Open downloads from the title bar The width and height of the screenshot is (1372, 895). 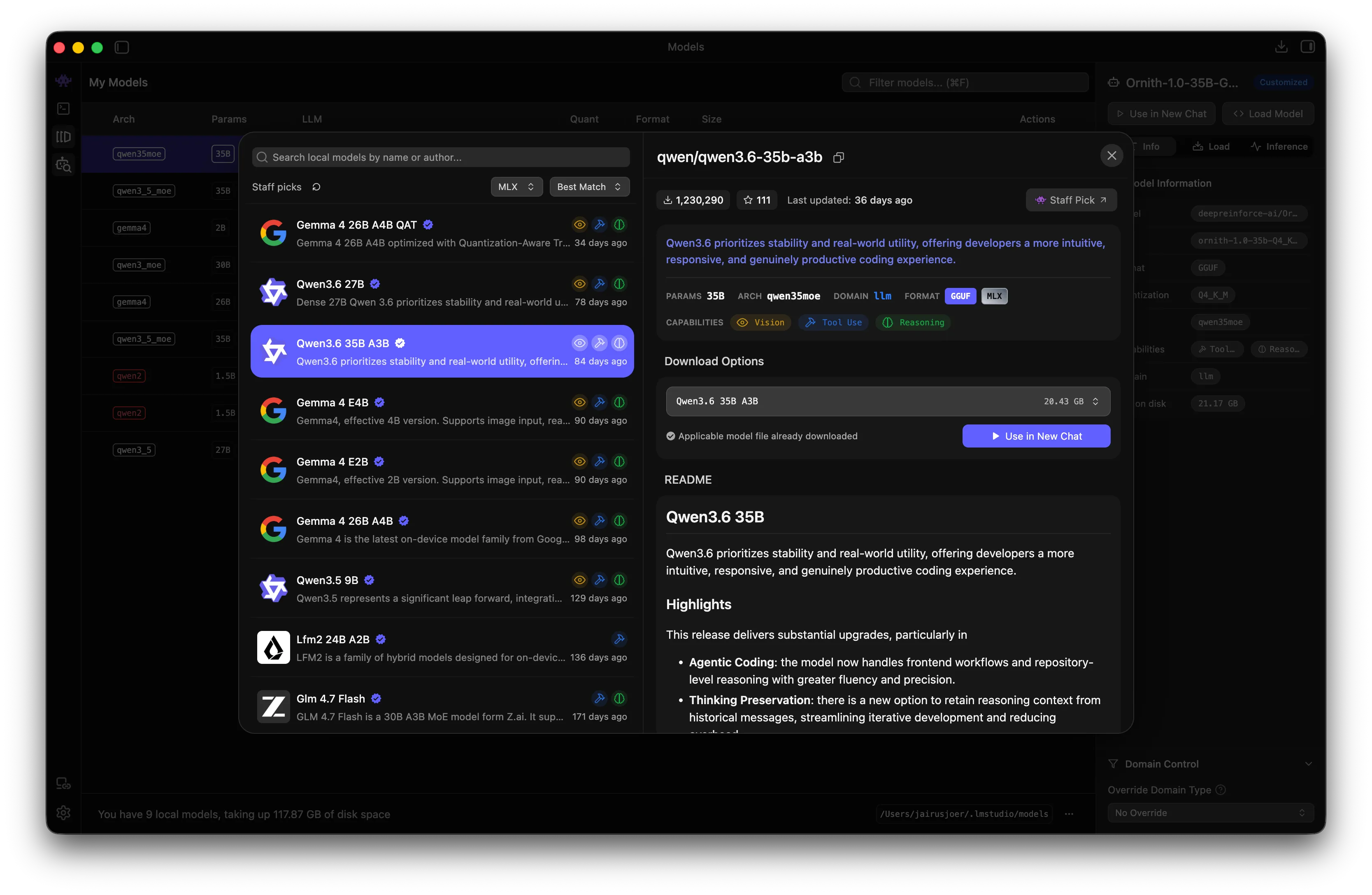[x=1281, y=46]
